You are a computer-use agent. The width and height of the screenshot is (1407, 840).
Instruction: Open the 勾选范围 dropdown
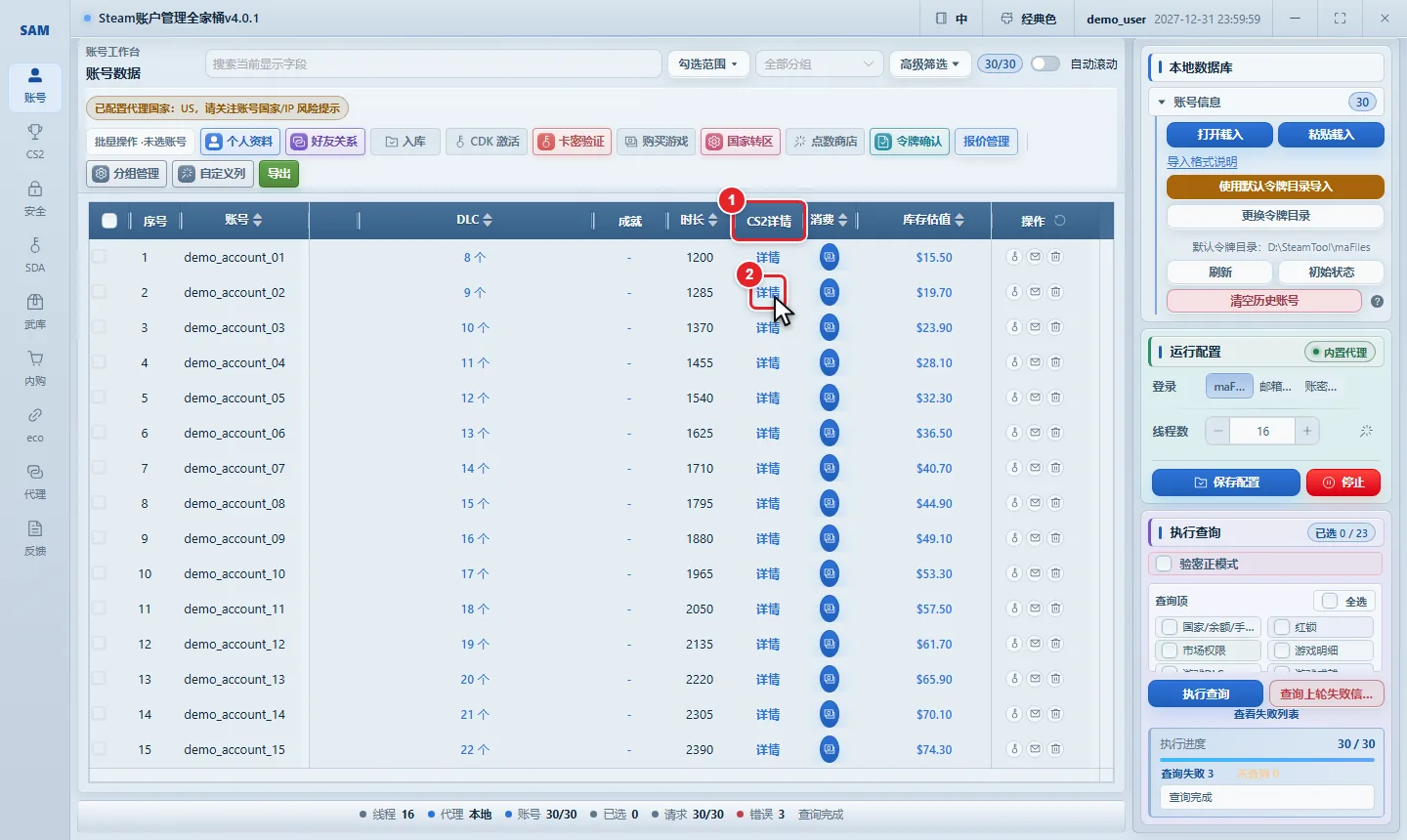708,63
